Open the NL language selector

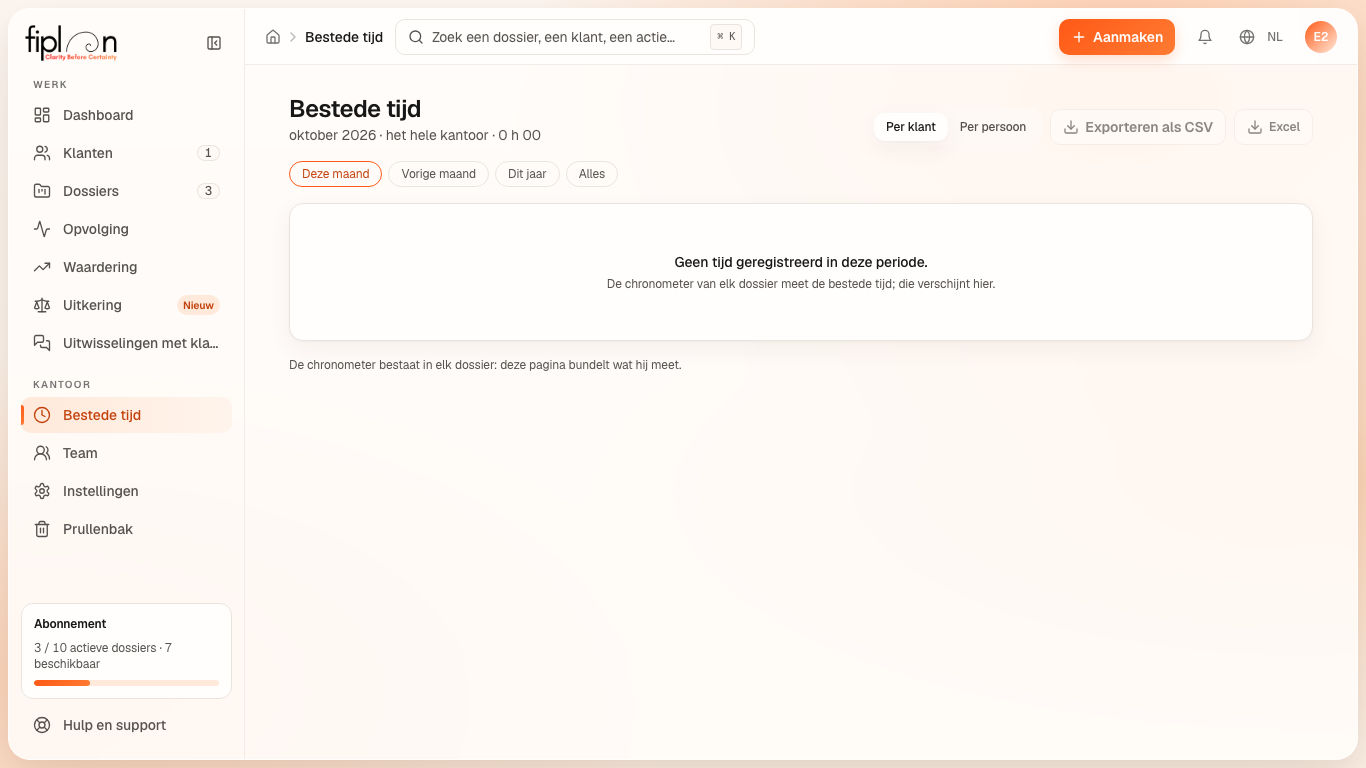pyautogui.click(x=1262, y=37)
